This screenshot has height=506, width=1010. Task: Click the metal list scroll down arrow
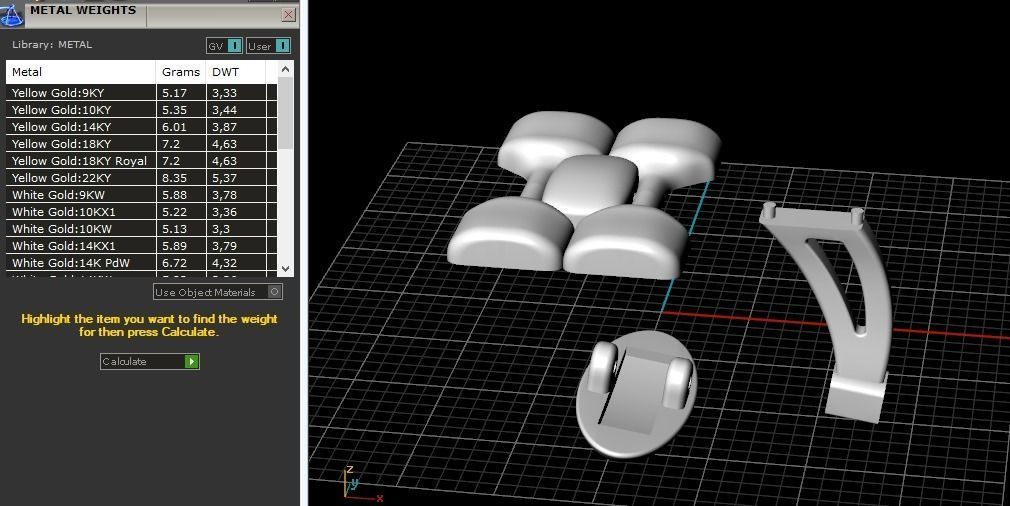point(286,268)
